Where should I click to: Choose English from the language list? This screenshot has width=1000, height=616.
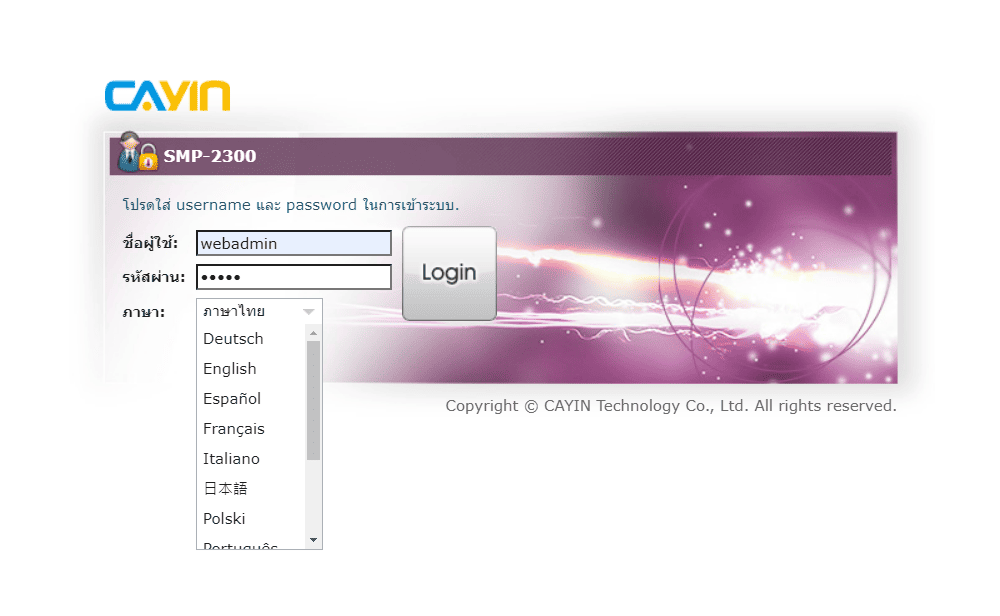[251, 369]
